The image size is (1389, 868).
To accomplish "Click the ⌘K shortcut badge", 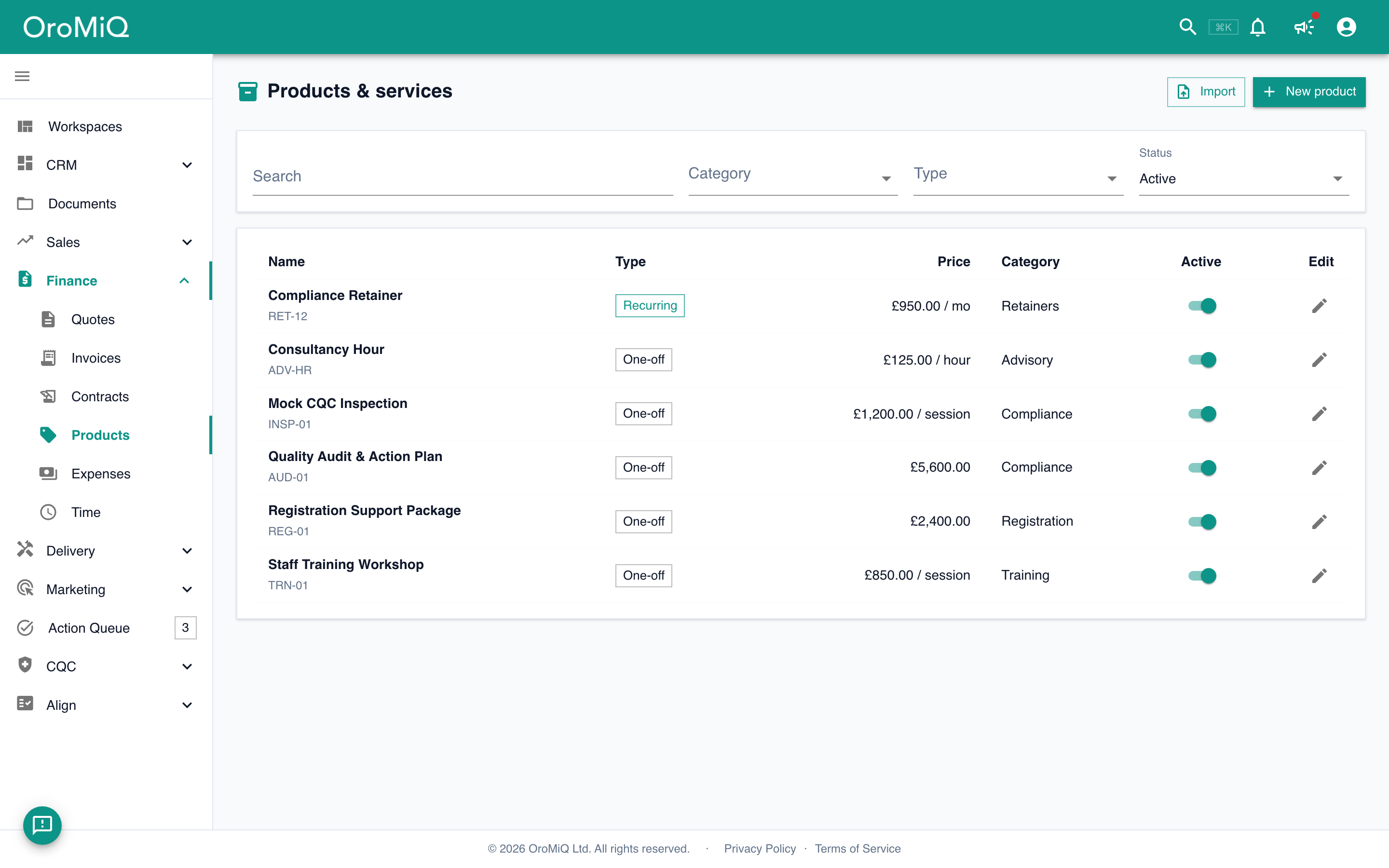I will 1223,27.
